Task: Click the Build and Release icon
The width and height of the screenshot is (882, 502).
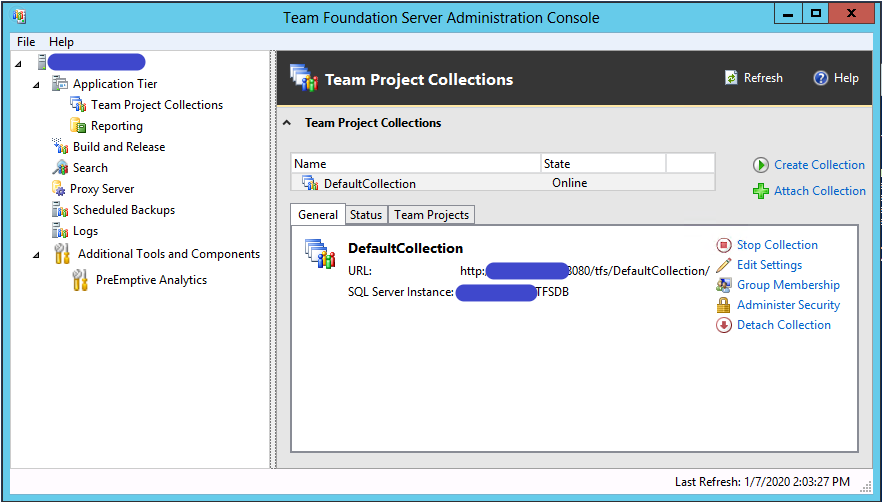Action: (60, 146)
